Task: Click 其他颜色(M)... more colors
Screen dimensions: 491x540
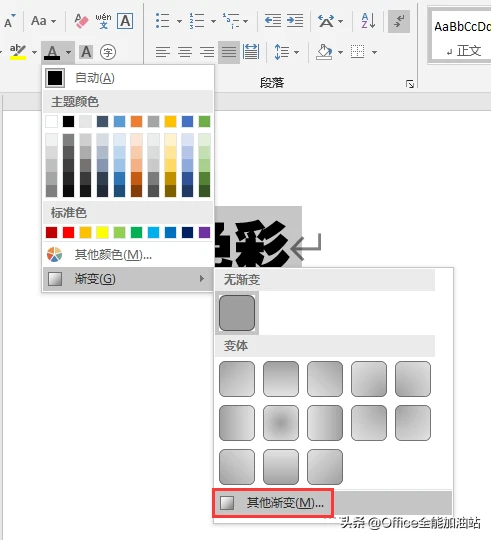Action: 128,255
